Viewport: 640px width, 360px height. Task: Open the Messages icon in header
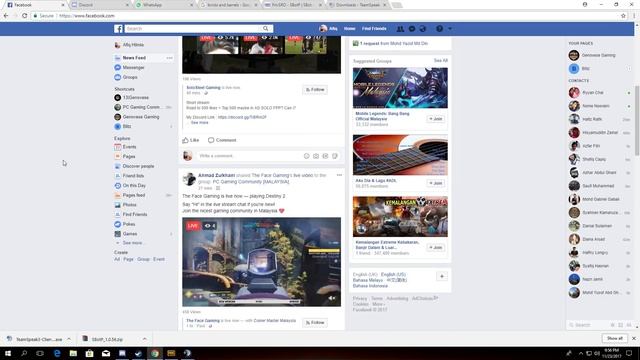[412, 29]
